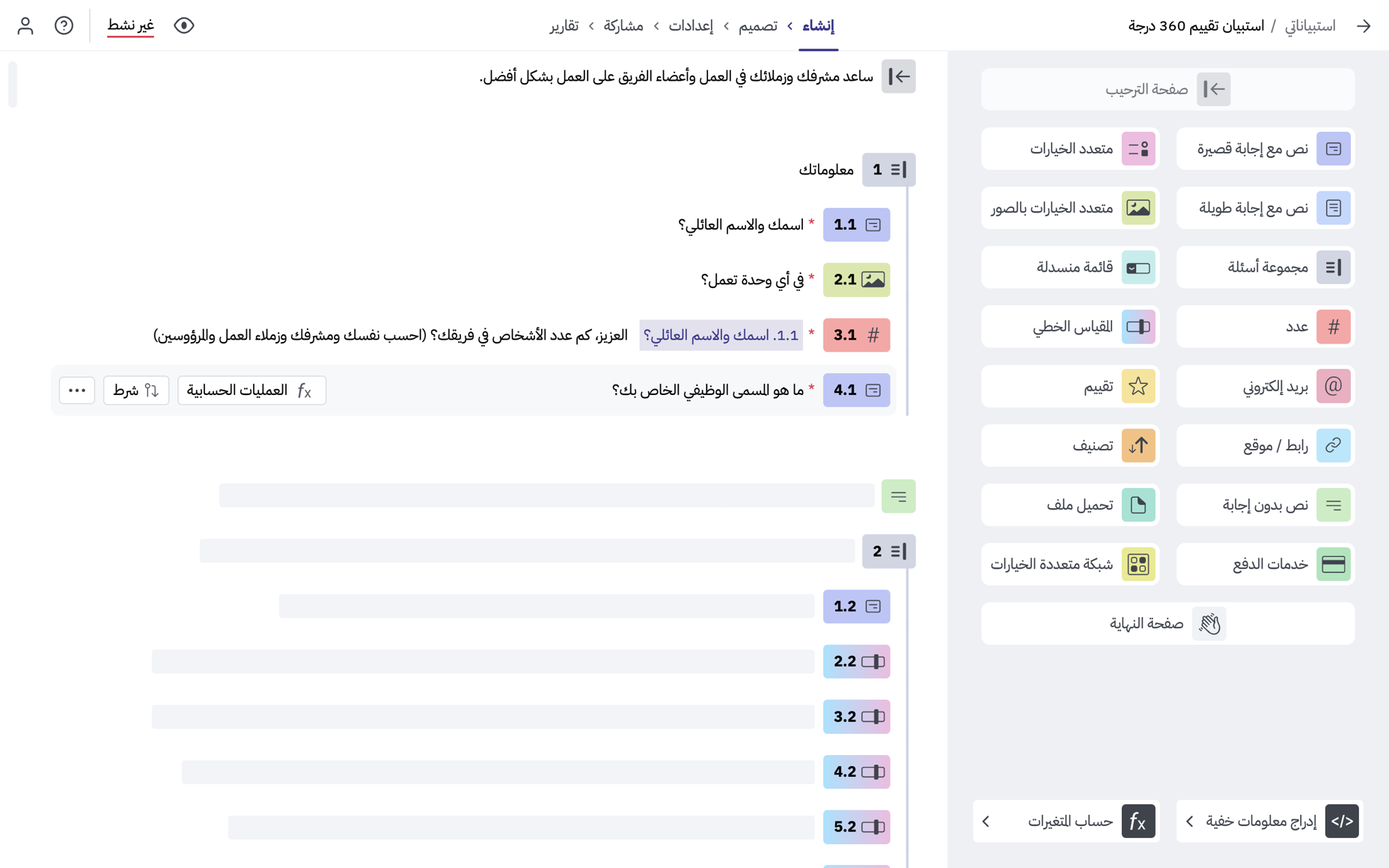Add a عدد (number) question
Screen dimensions: 1389x868
point(1265,327)
